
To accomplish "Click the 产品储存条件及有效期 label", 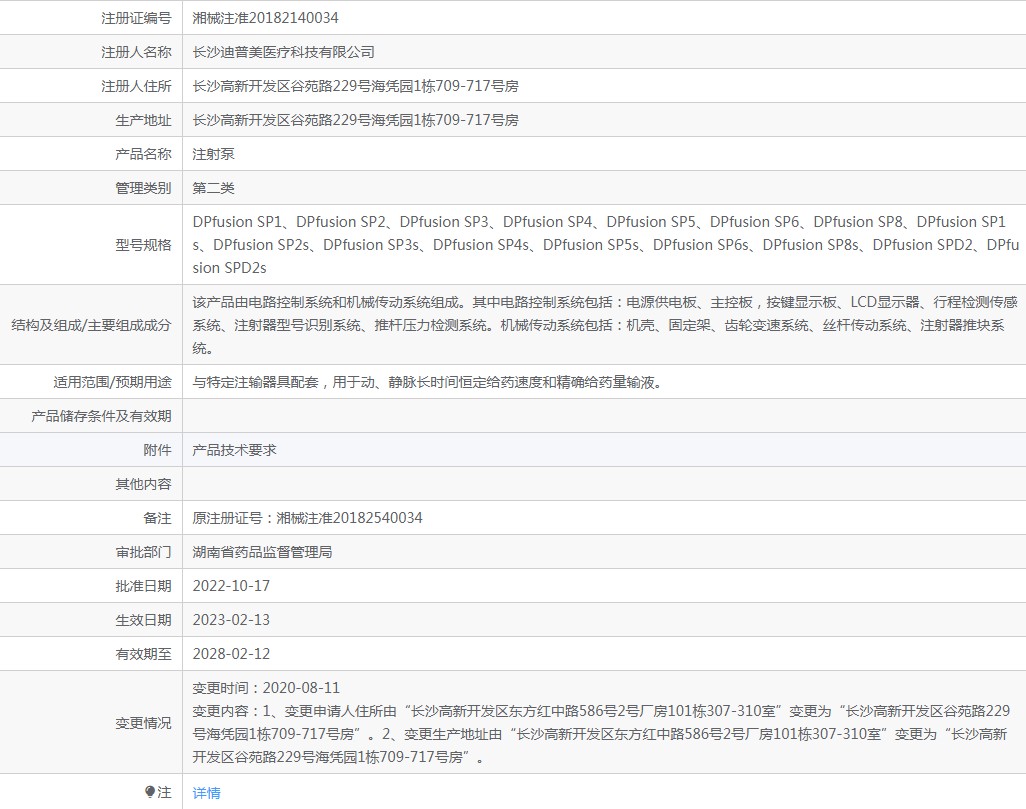I will click(x=101, y=416).
